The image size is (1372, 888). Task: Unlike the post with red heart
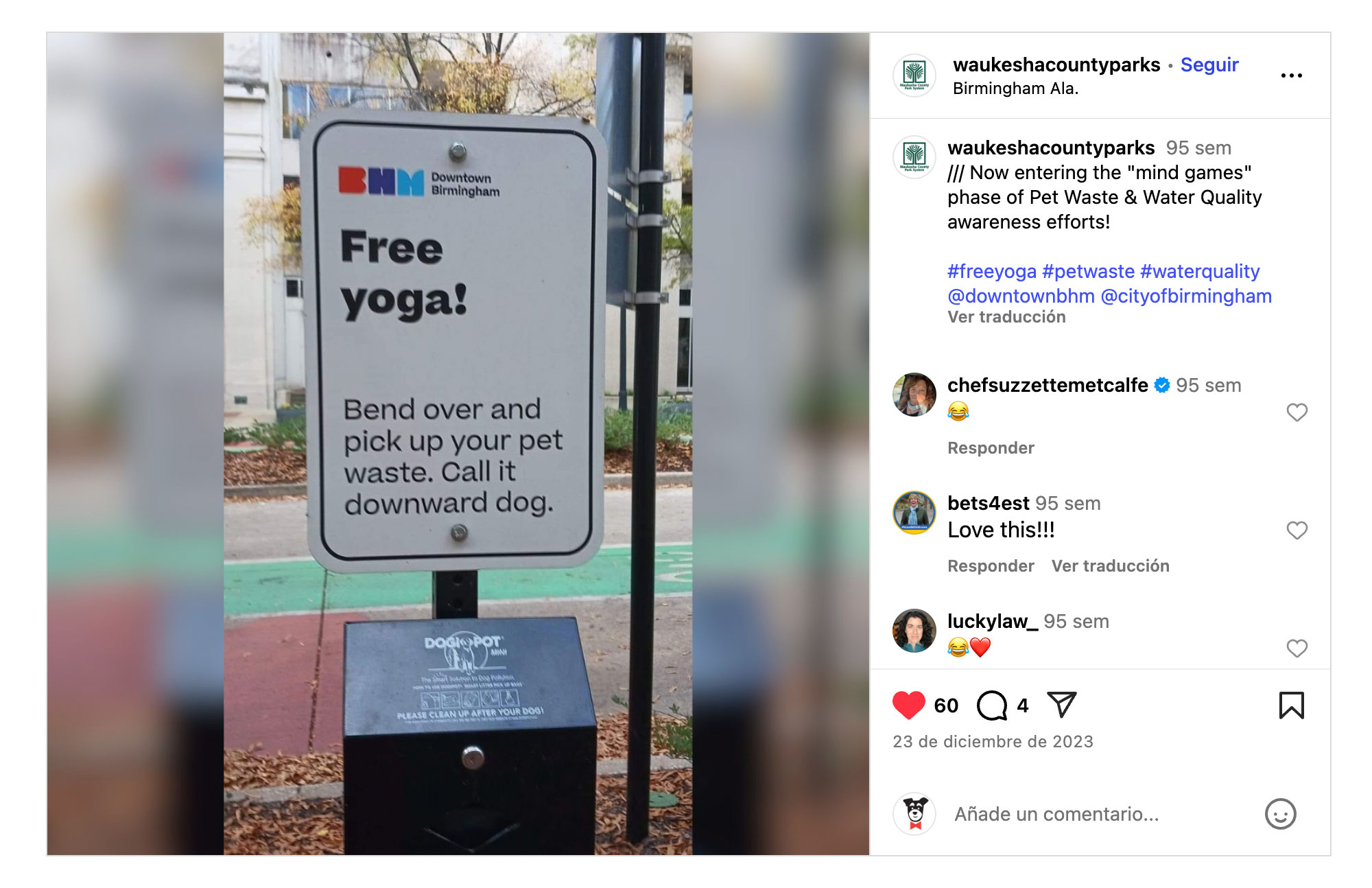tap(908, 705)
